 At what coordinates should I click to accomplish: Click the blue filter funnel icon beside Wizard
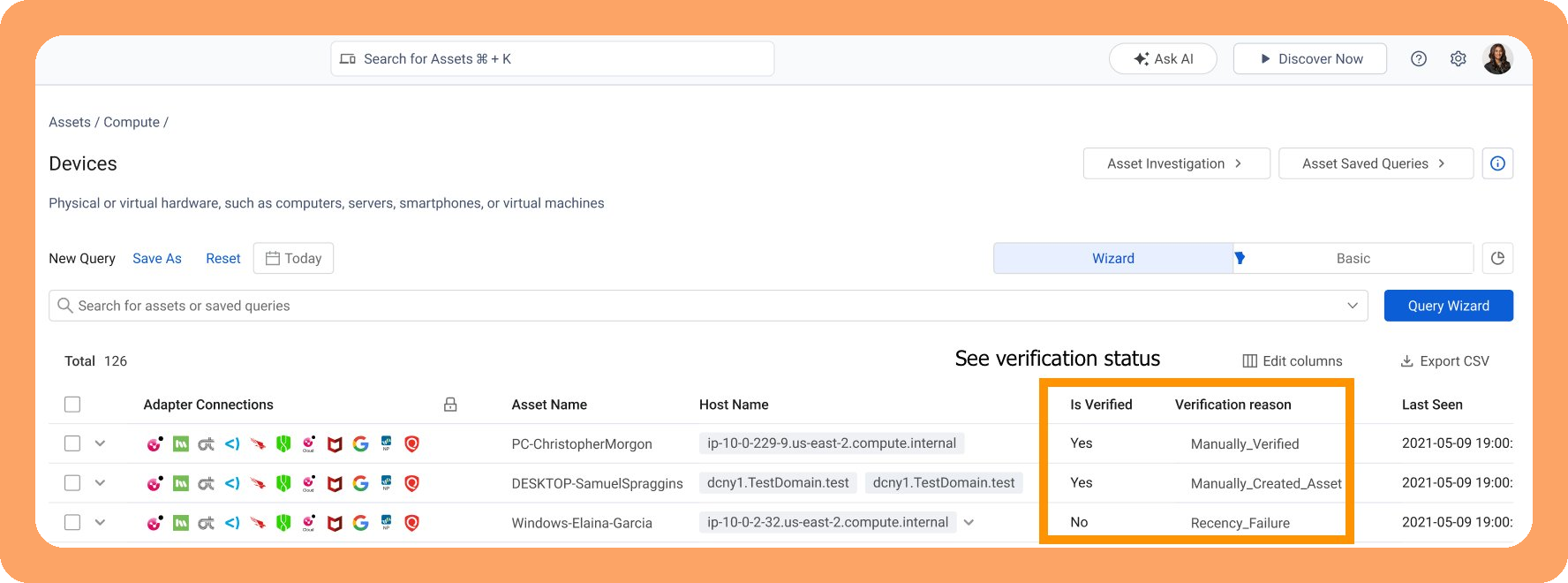[x=1240, y=258]
